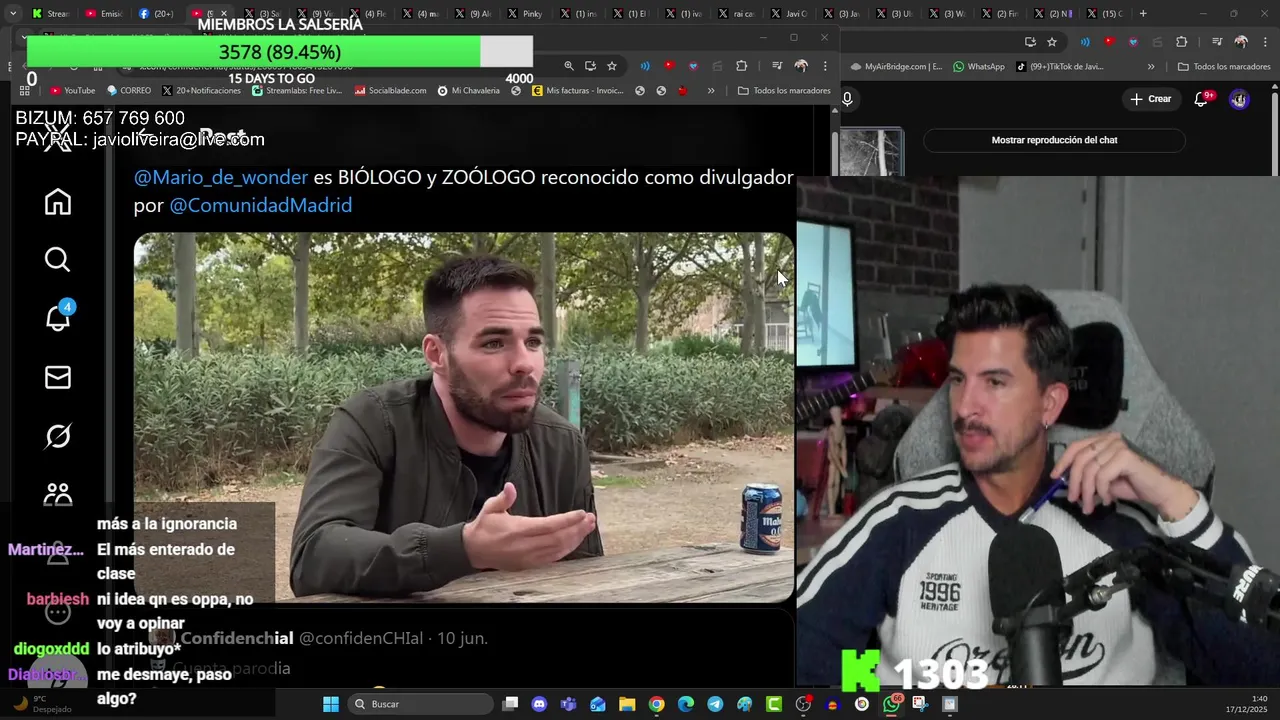Open the Mis facturas bookmark
Screen dimensions: 1280x720
(x=578, y=90)
